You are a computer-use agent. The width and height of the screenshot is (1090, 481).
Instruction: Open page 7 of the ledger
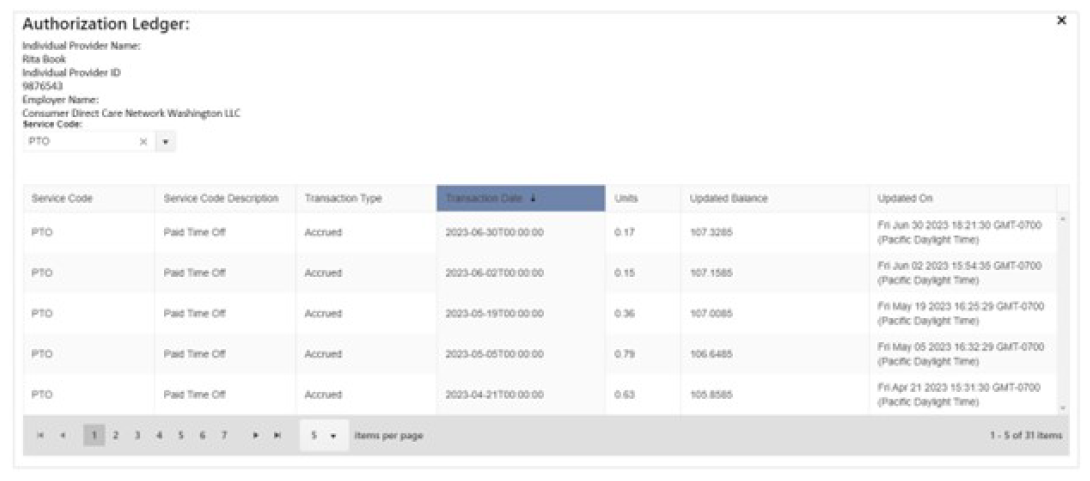(224, 436)
